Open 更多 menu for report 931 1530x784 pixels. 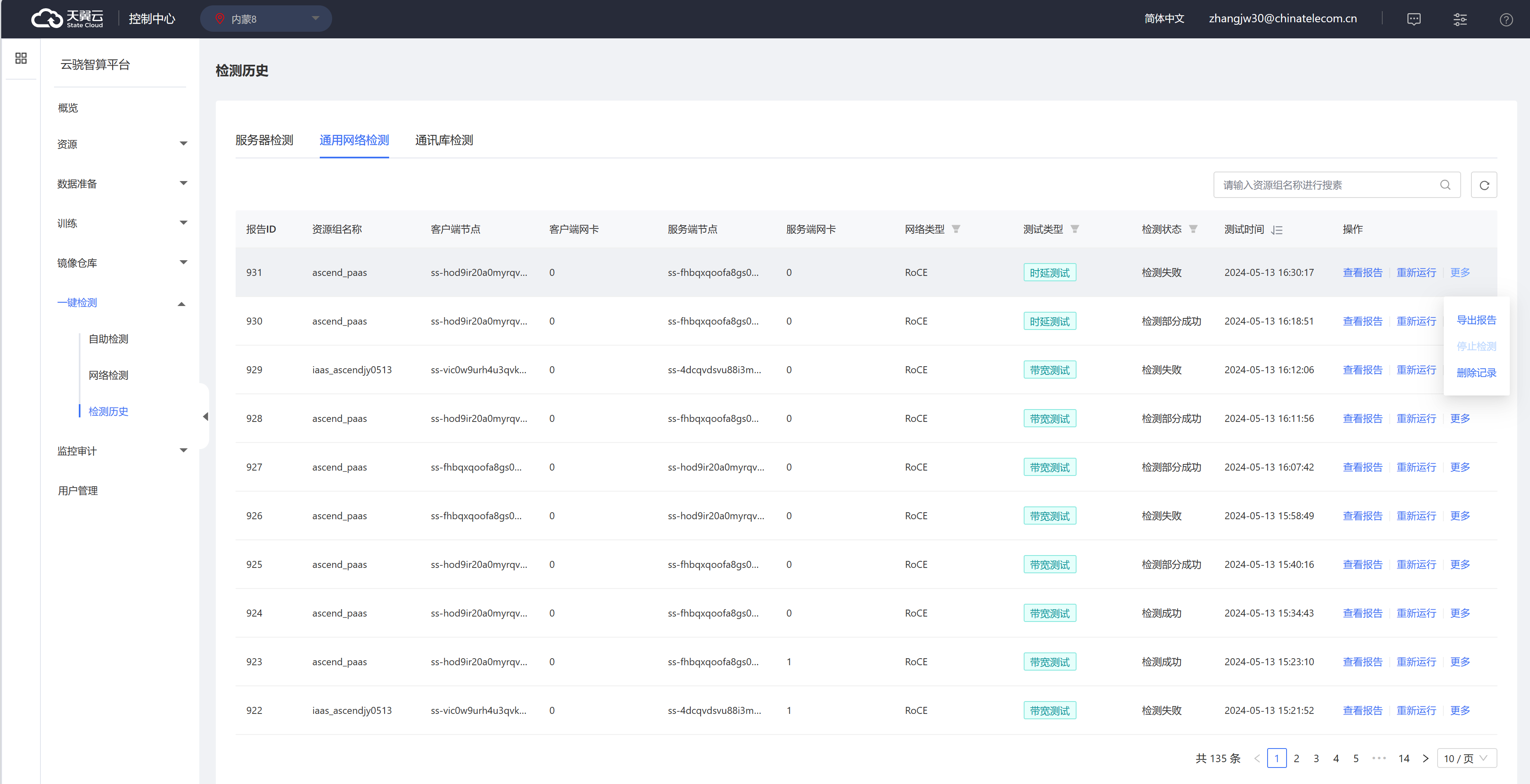[x=1460, y=273]
